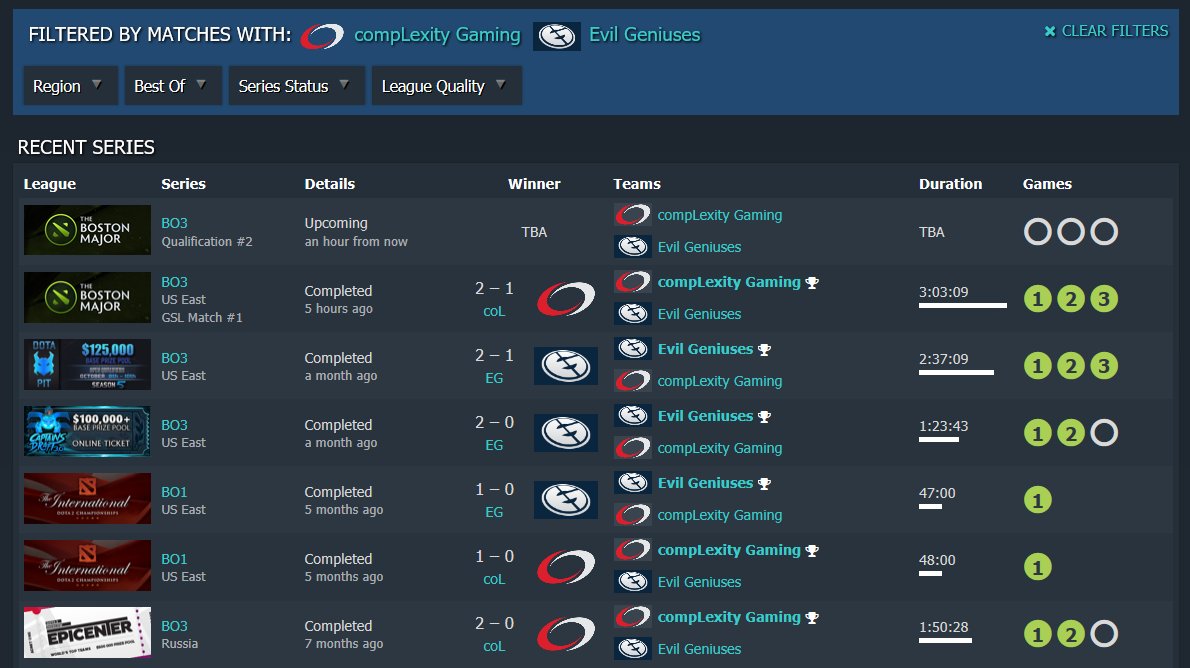
Task: Click compLexity winner logo in the 3:03:09 row
Action: [565, 298]
